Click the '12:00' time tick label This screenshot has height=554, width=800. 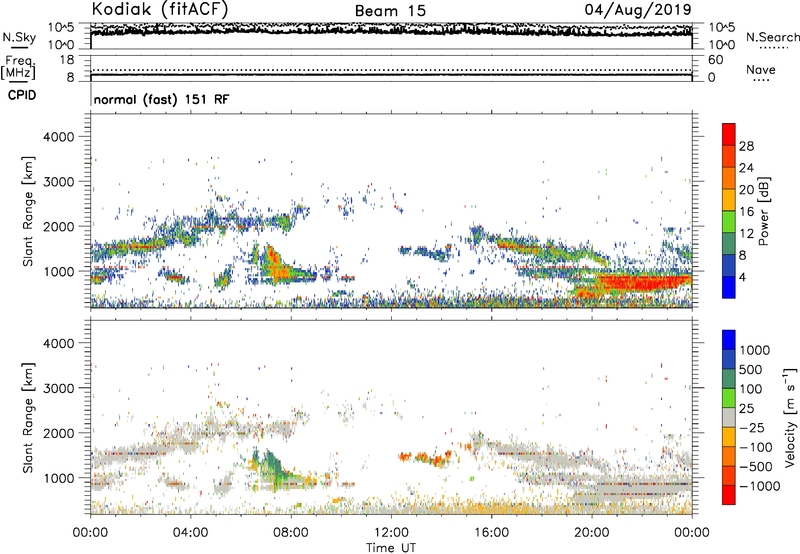(391, 533)
